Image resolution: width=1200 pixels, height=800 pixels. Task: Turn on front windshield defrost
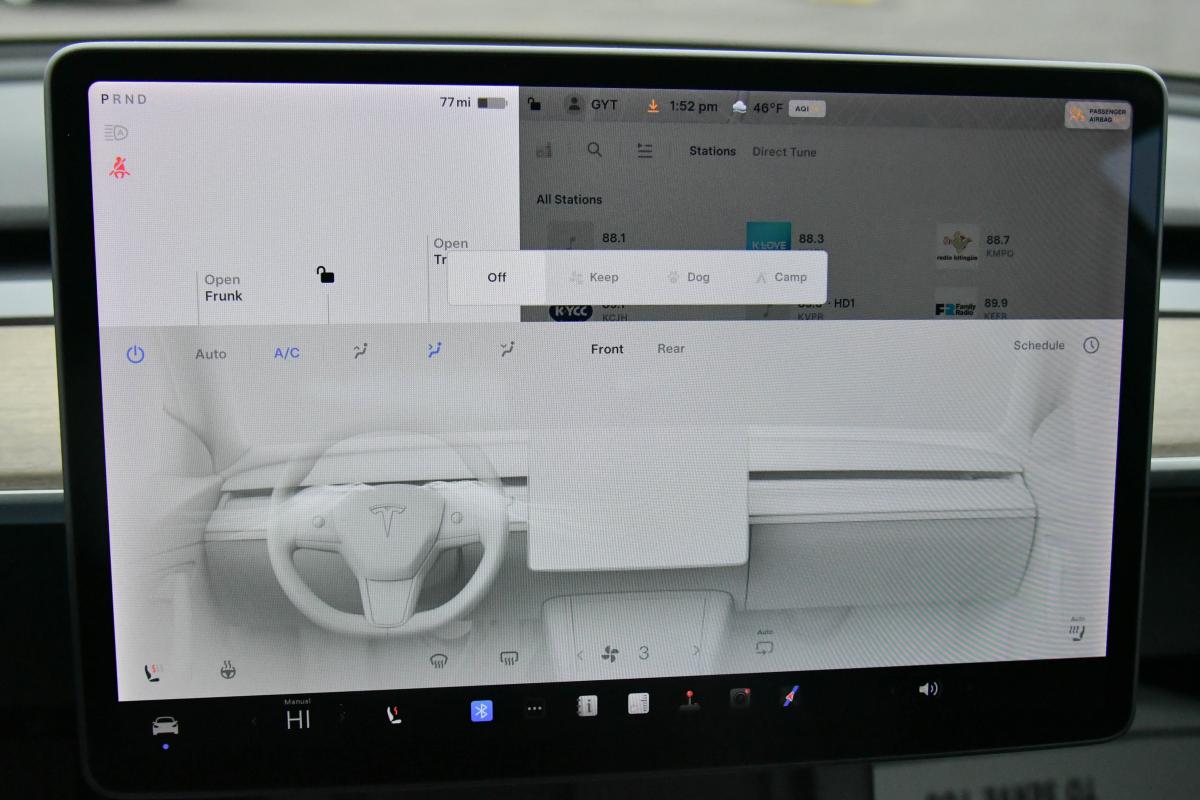438,659
